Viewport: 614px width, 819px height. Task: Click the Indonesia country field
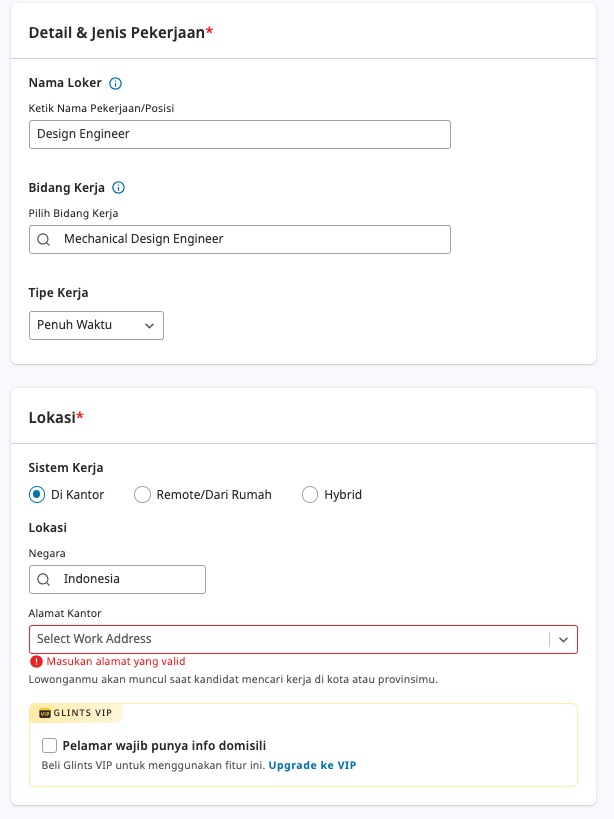click(x=117, y=579)
